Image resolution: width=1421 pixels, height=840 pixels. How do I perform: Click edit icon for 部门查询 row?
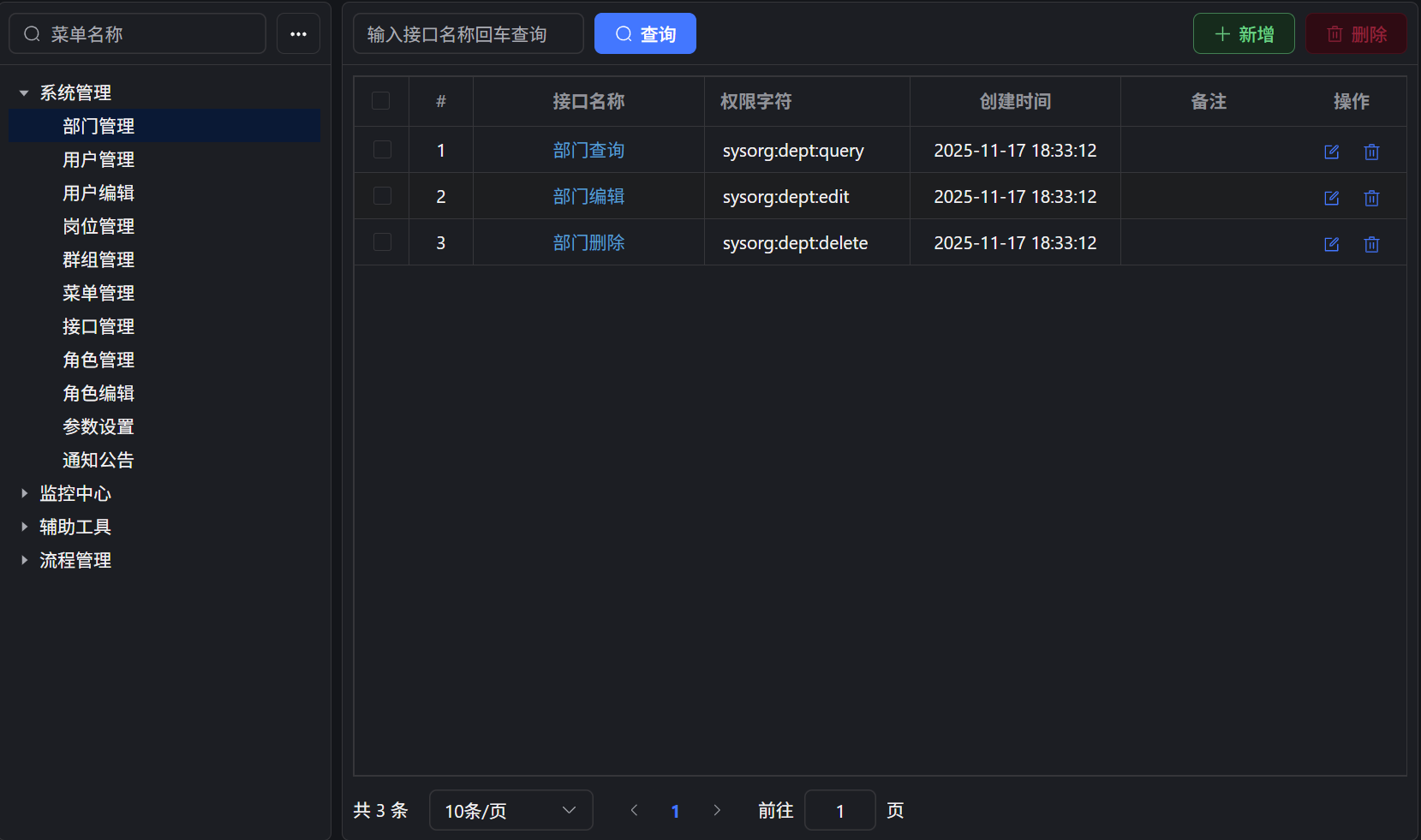point(1331,152)
